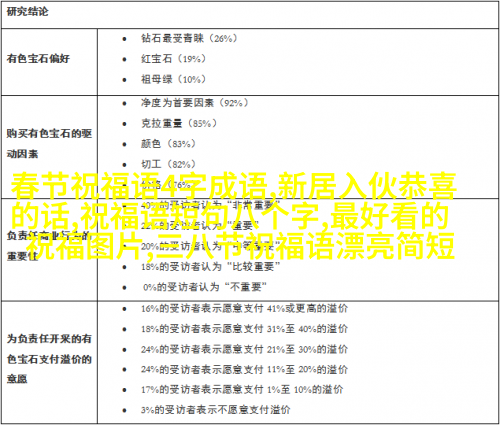Viewport: 500px width, 425px height.
Task: Click the yellow 春节祝福语4字成语 overlay text
Action: pos(139,187)
